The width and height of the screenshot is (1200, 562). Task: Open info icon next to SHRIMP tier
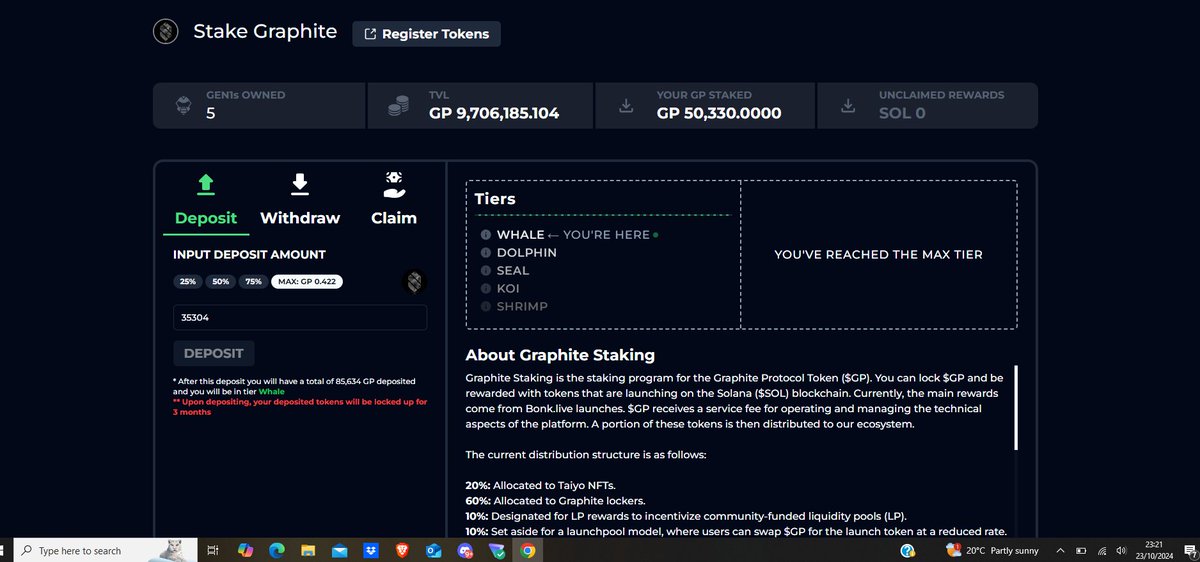click(486, 307)
